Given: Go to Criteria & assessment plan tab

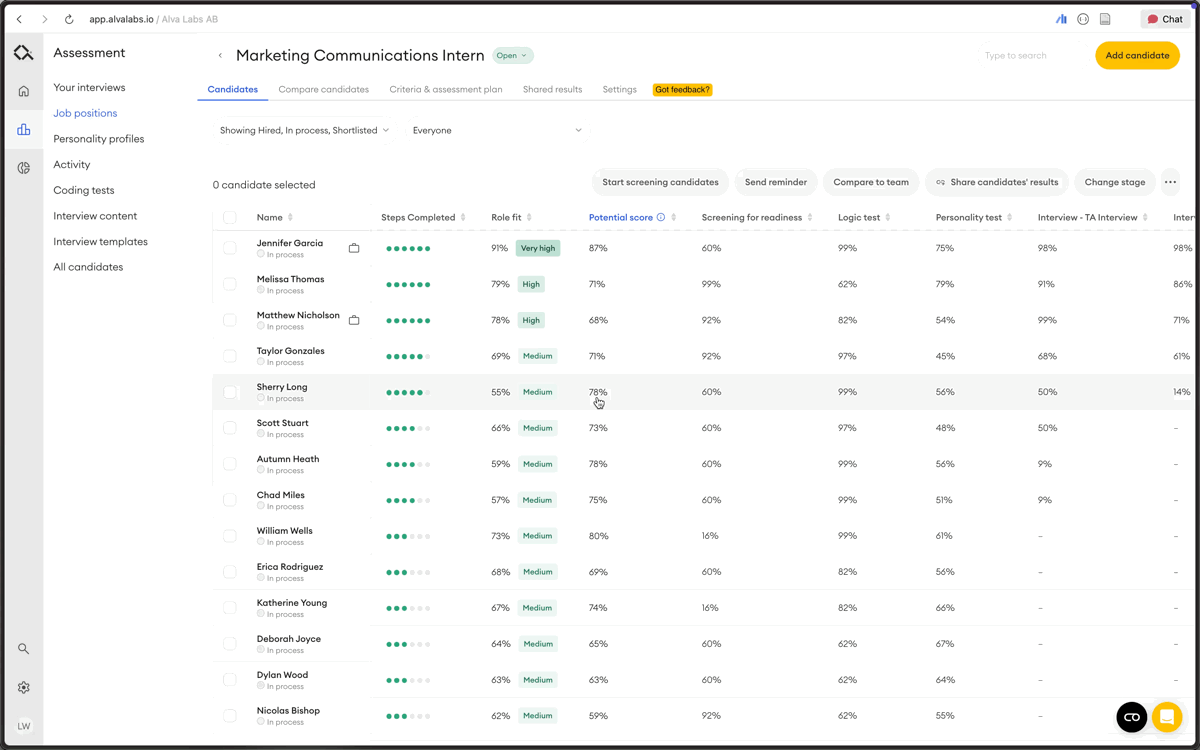Looking at the screenshot, I should 446,89.
